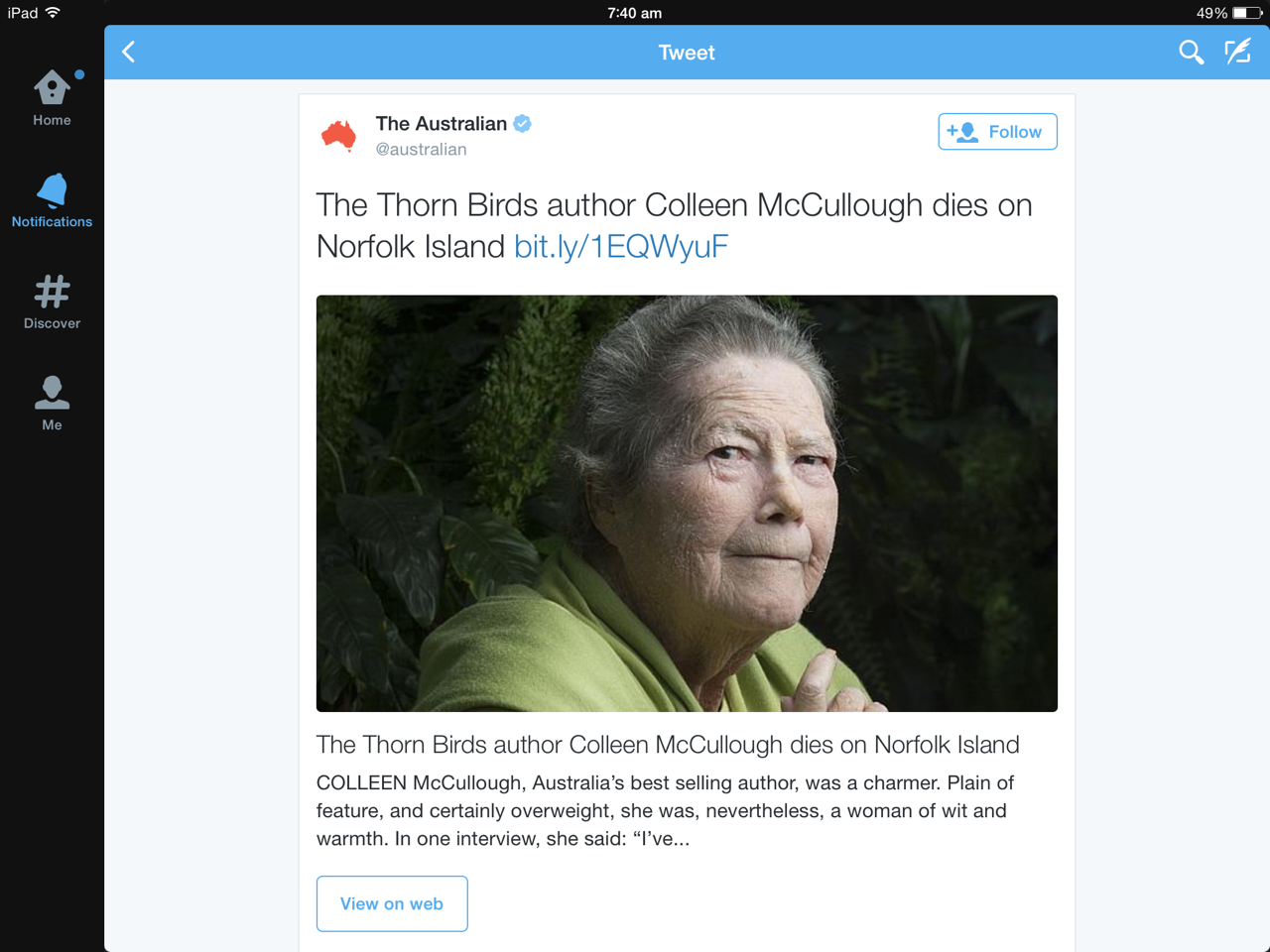Viewport: 1270px width, 952px height.
Task: Click the article summary starting with COLLEEN
Action: point(665,810)
